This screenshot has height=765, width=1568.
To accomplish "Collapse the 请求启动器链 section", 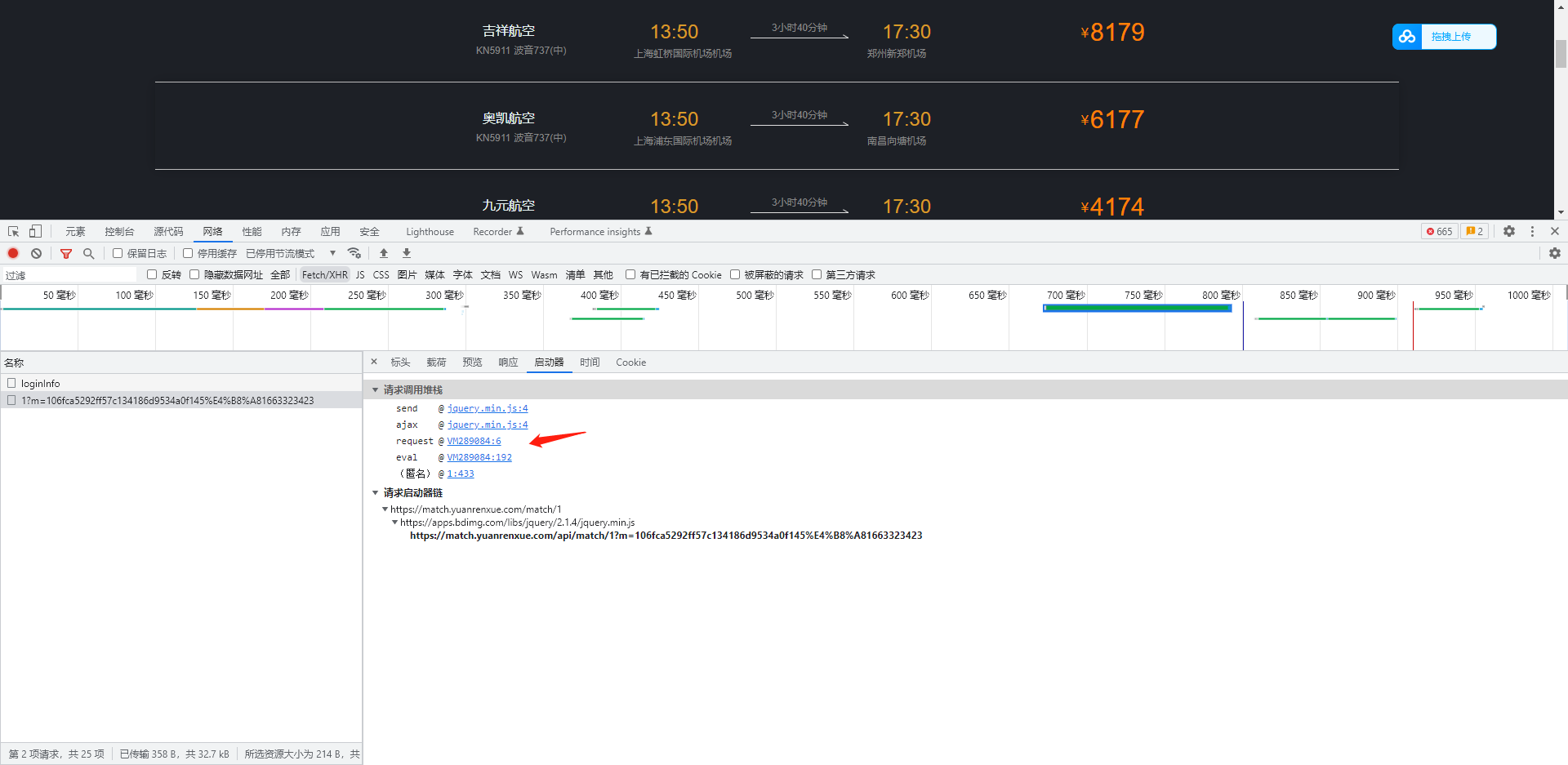I will point(376,493).
